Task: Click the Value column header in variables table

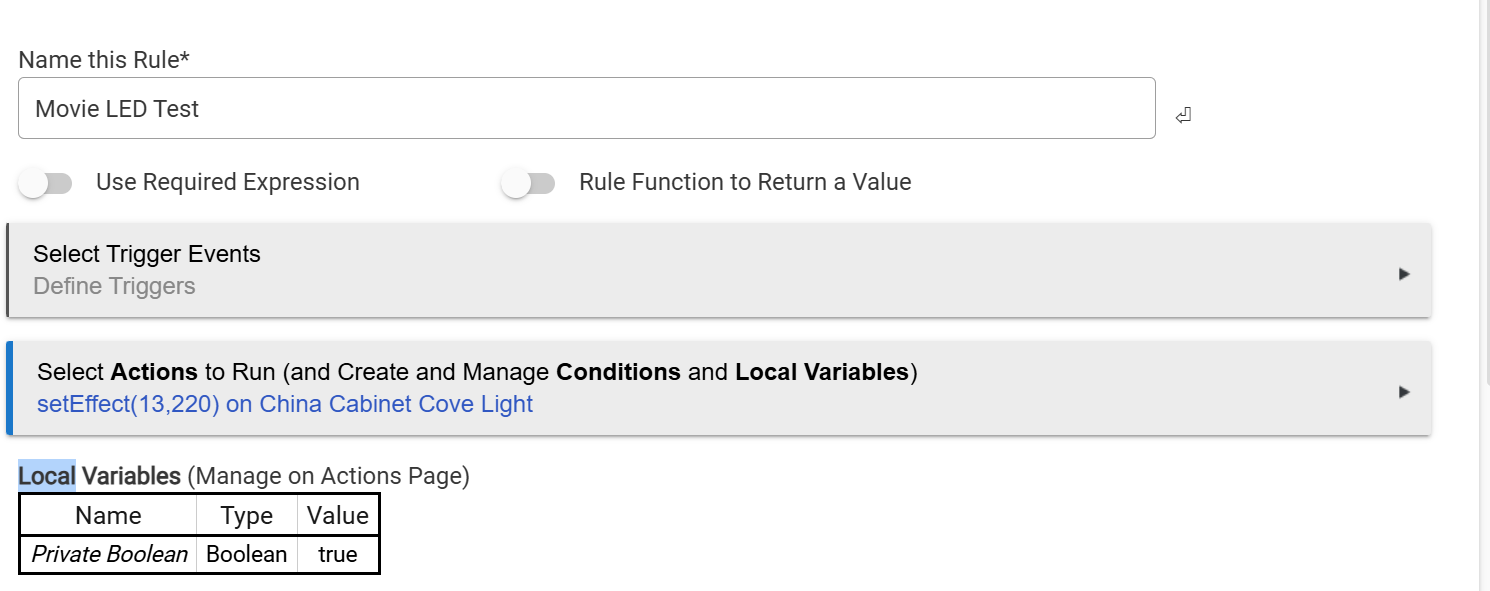Action: pyautogui.click(x=338, y=515)
